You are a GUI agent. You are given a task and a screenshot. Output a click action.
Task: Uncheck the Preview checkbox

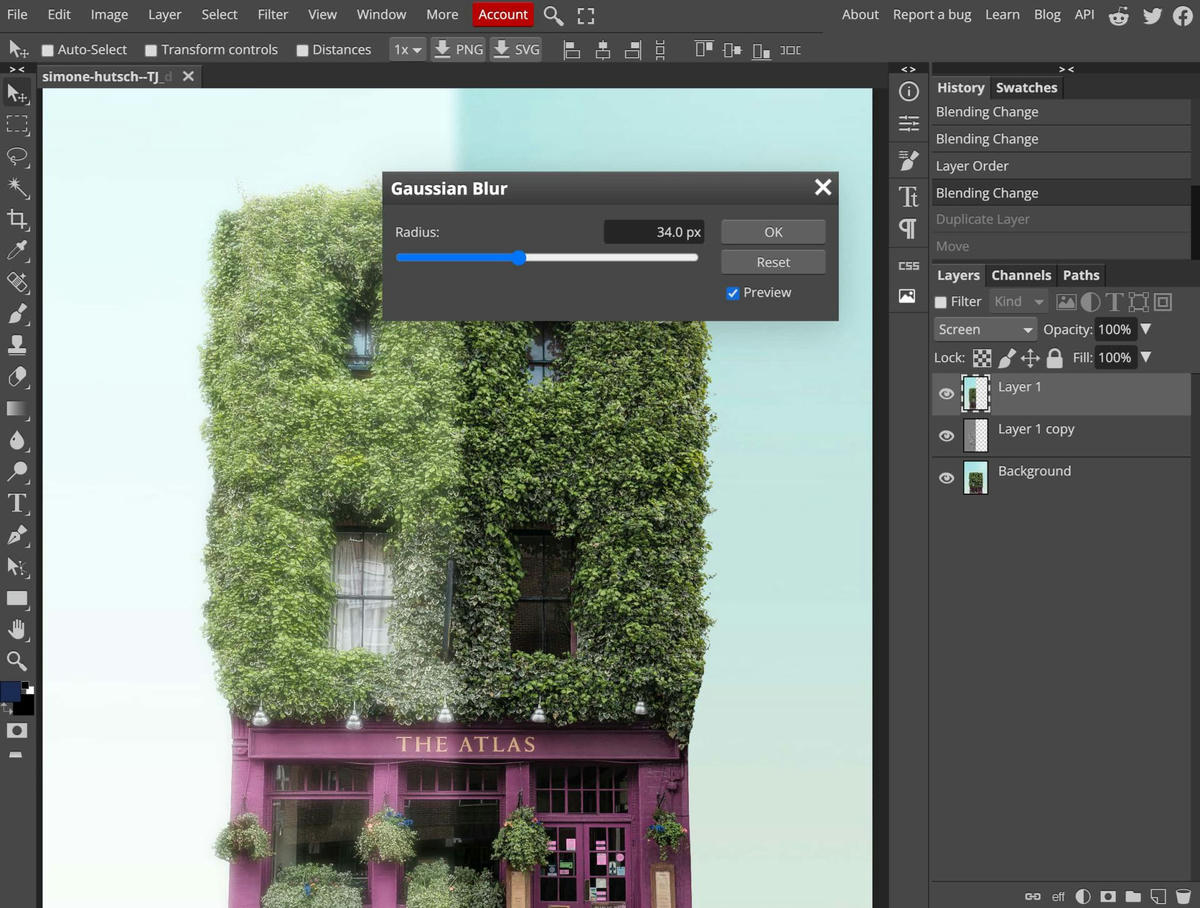pos(733,293)
